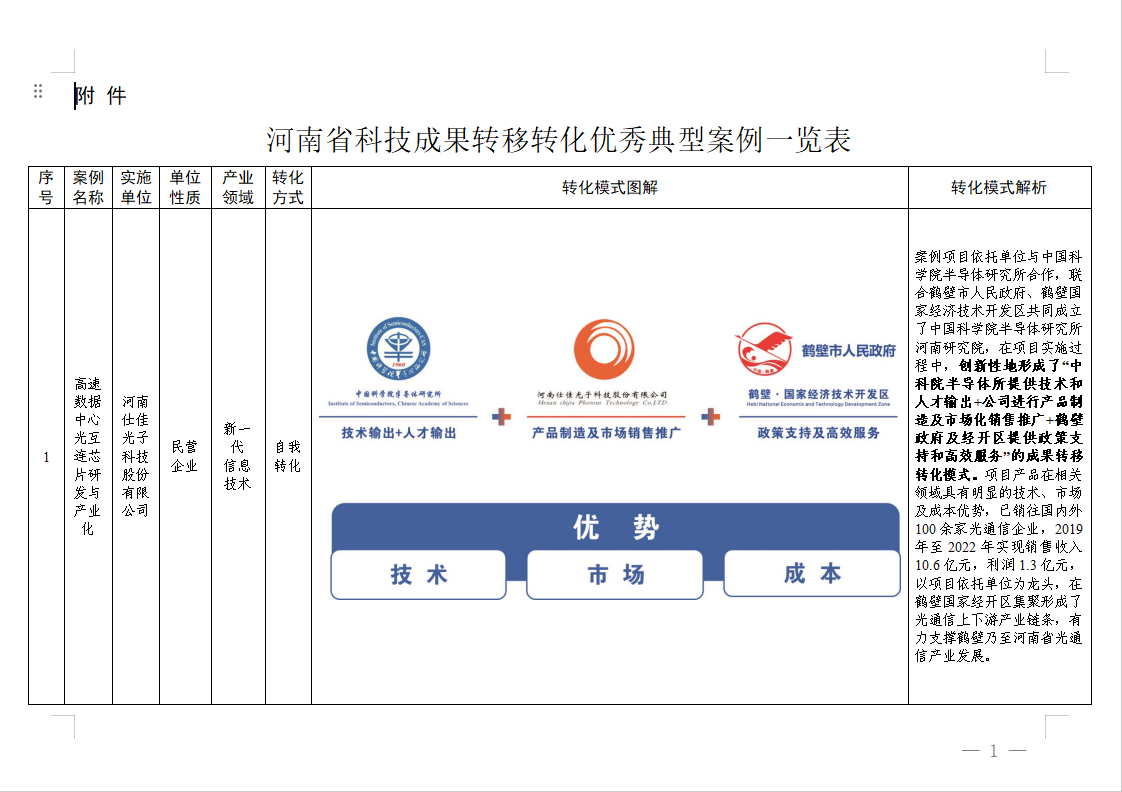Click the 转化模式图解 header cell
This screenshot has height=792, width=1122.
(610, 188)
